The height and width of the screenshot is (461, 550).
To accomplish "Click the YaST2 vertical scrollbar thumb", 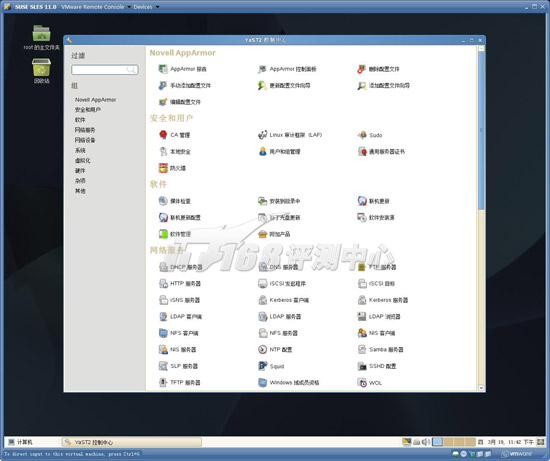I will coord(481,131).
